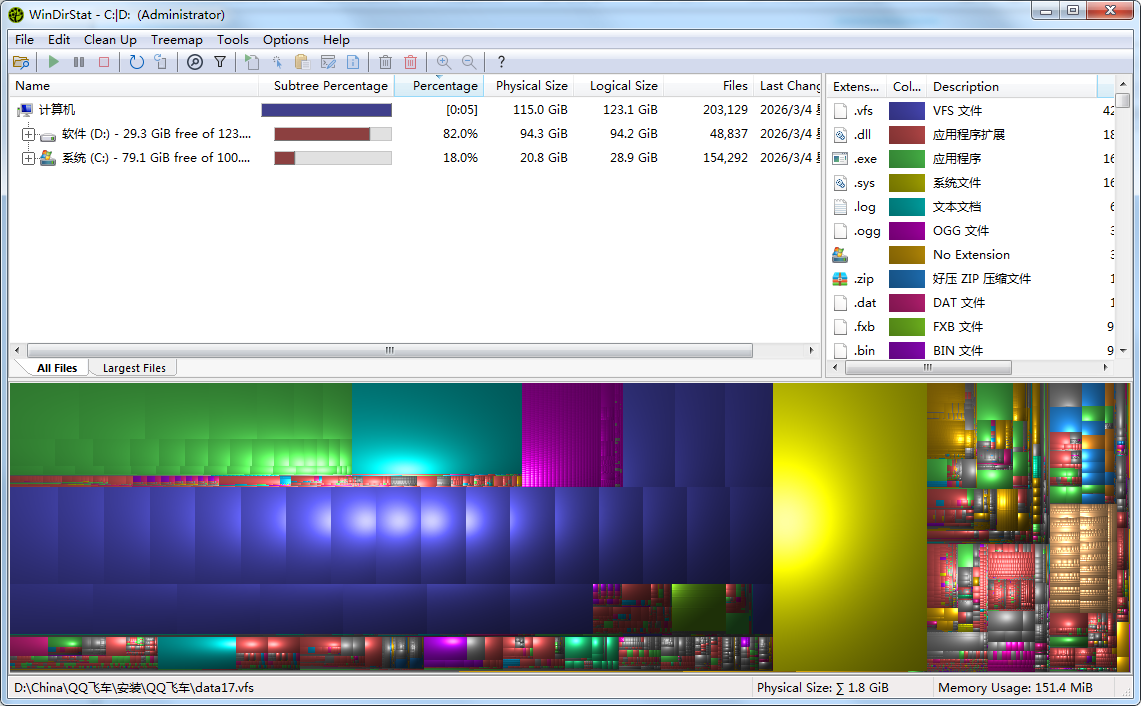Screen dimensions: 1141x706
Task: Click the funnel filter icon
Action: tap(220, 62)
